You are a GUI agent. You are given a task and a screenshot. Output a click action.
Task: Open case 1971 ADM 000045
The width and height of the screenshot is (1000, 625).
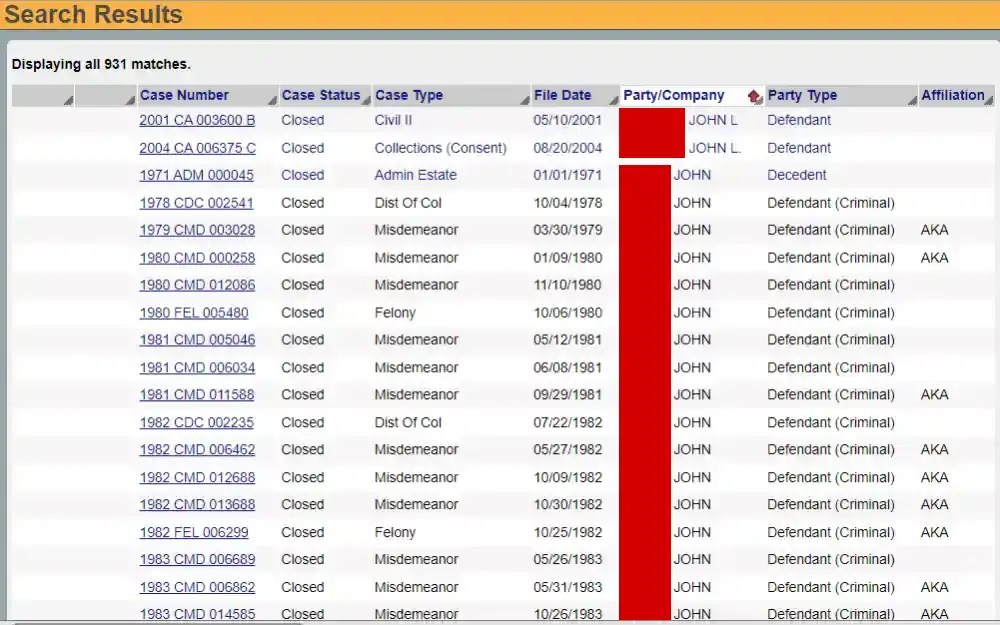(x=196, y=175)
